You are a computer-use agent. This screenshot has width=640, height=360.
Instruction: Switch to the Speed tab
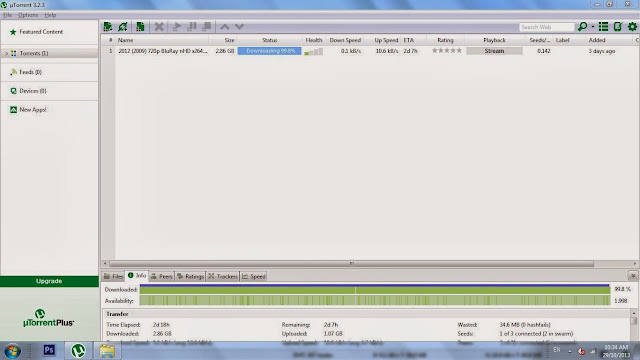[x=253, y=276]
